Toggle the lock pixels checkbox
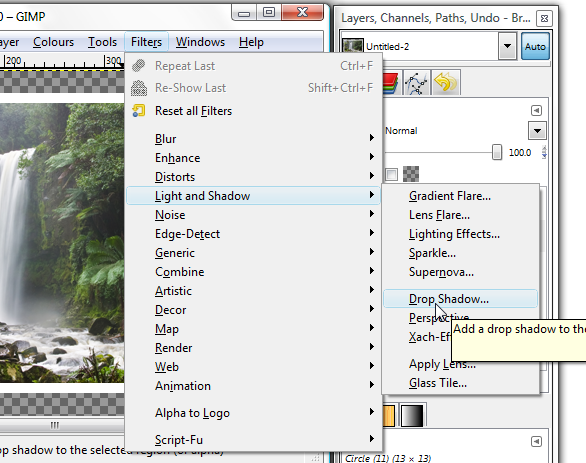Viewport: 586px width, 463px height. click(391, 175)
